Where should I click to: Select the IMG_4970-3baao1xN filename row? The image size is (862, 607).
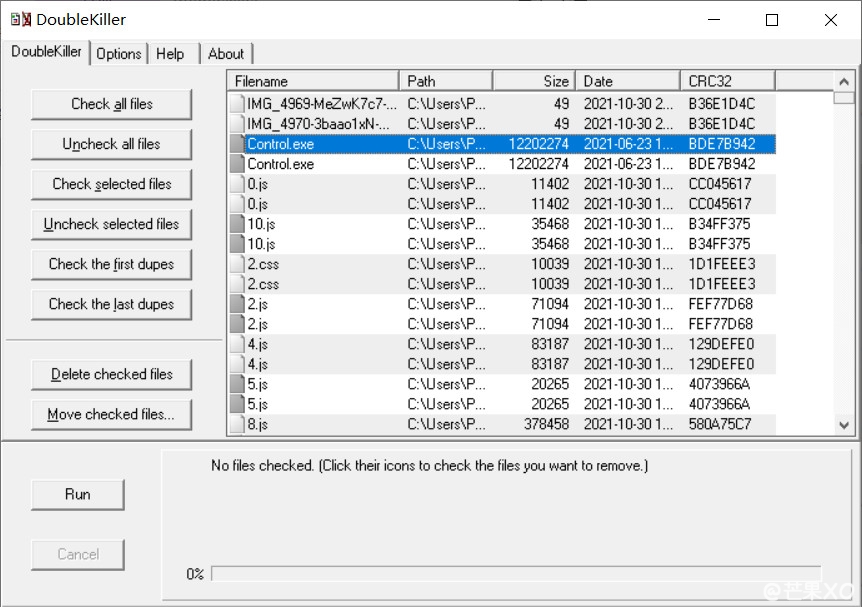point(318,124)
